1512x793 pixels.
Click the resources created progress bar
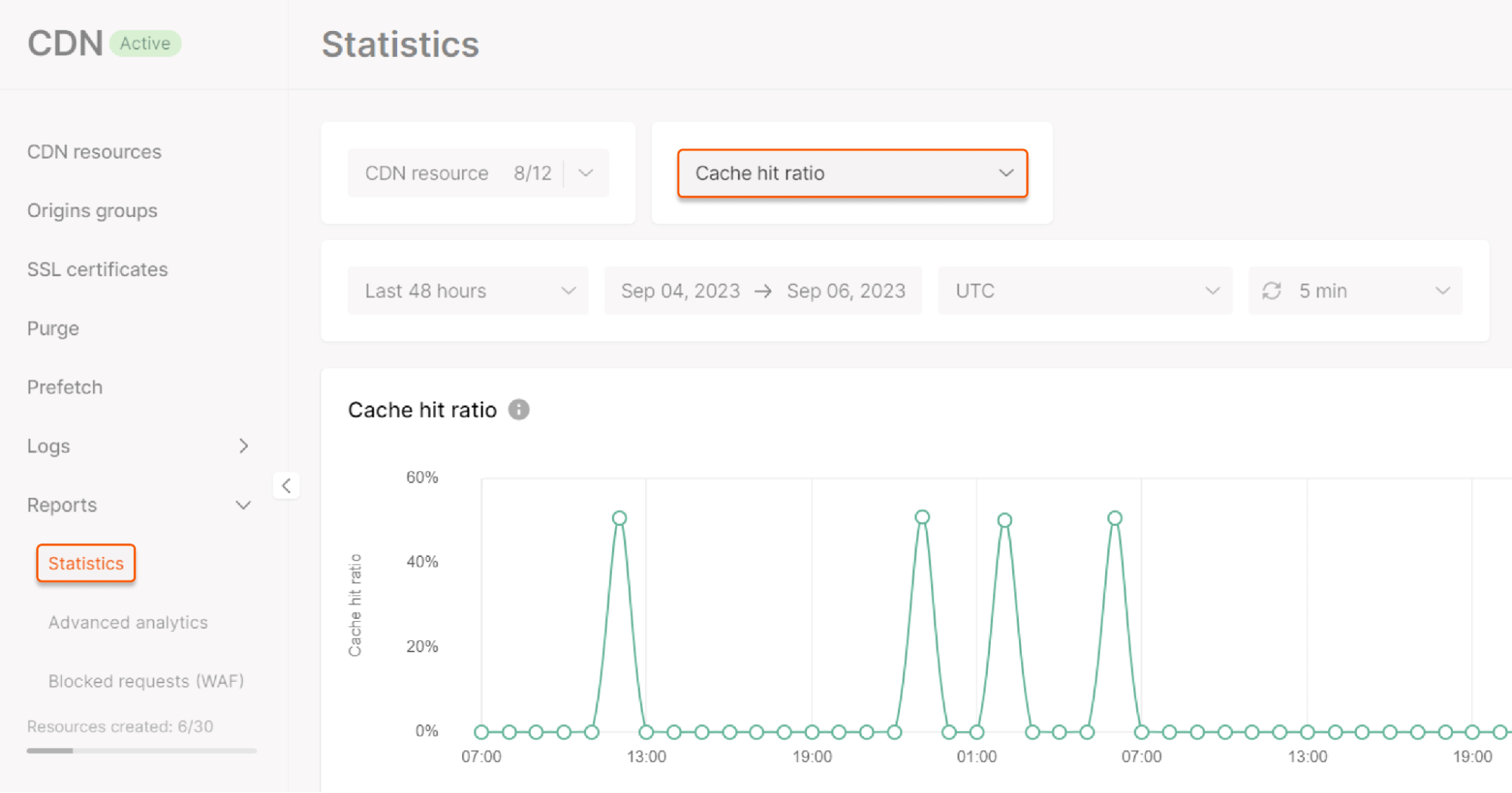pos(141,751)
